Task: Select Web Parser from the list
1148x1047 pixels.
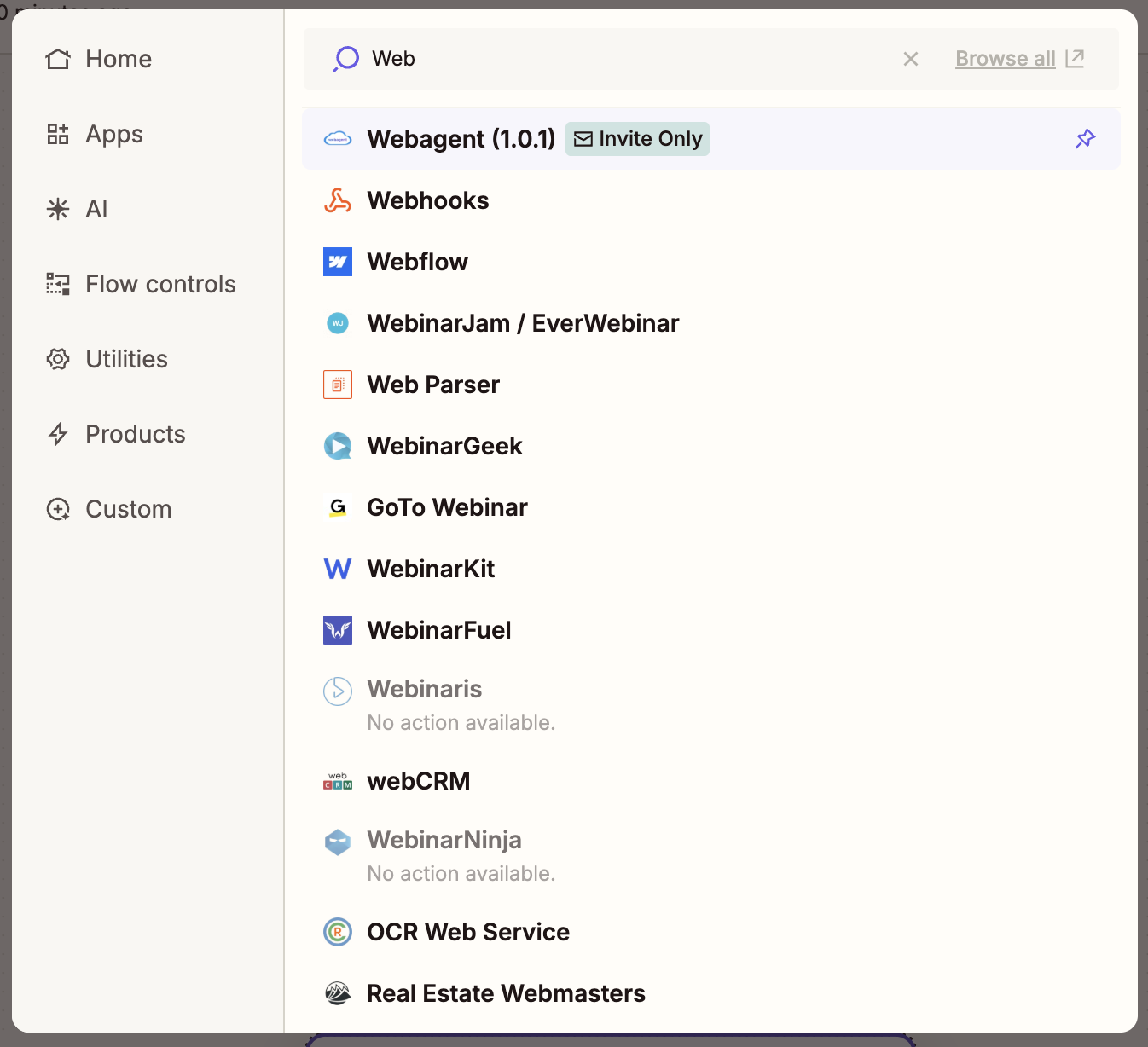Action: click(x=711, y=385)
